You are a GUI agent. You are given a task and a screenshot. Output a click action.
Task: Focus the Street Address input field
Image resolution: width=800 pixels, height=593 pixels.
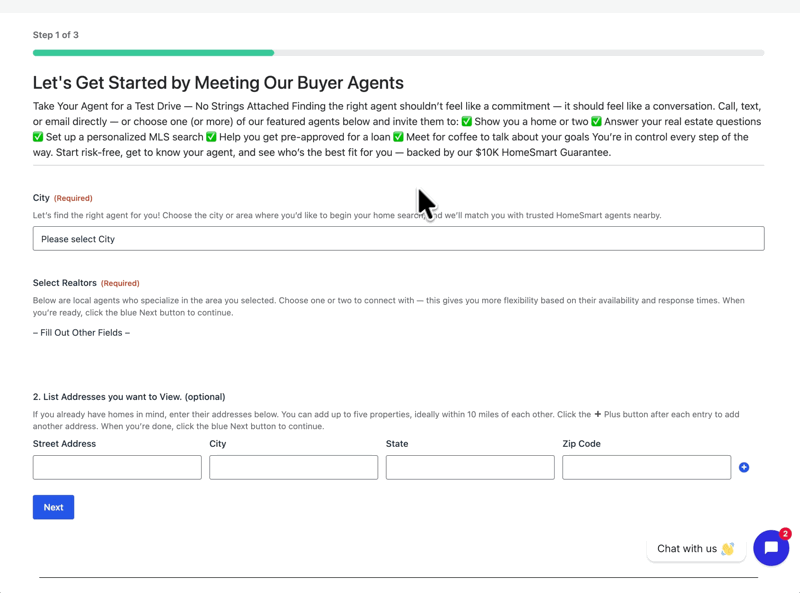pos(117,467)
